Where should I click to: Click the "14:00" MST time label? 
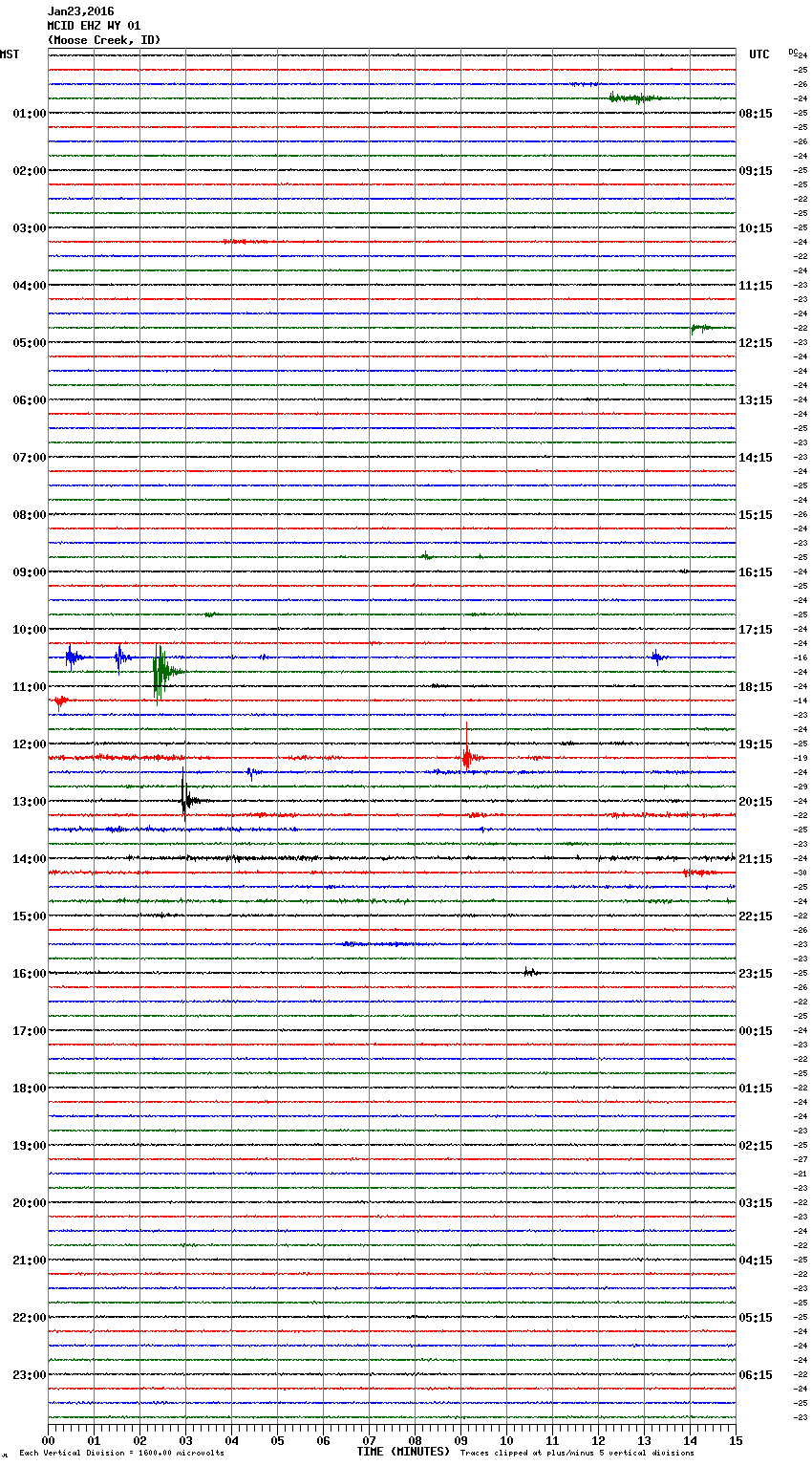click(x=29, y=859)
